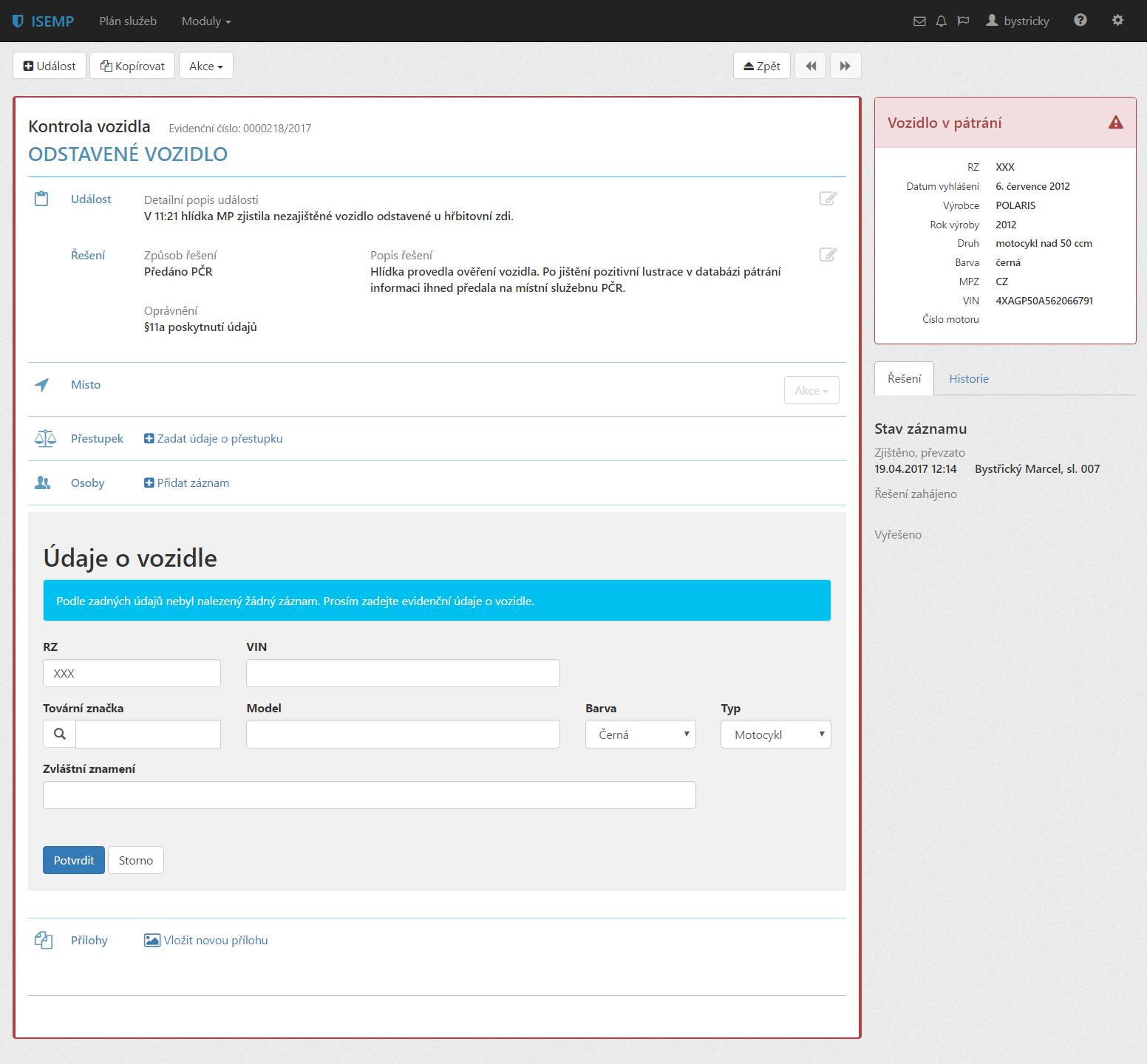The height and width of the screenshot is (1064, 1147).
Task: Open the Řešení section label
Action: (88, 255)
